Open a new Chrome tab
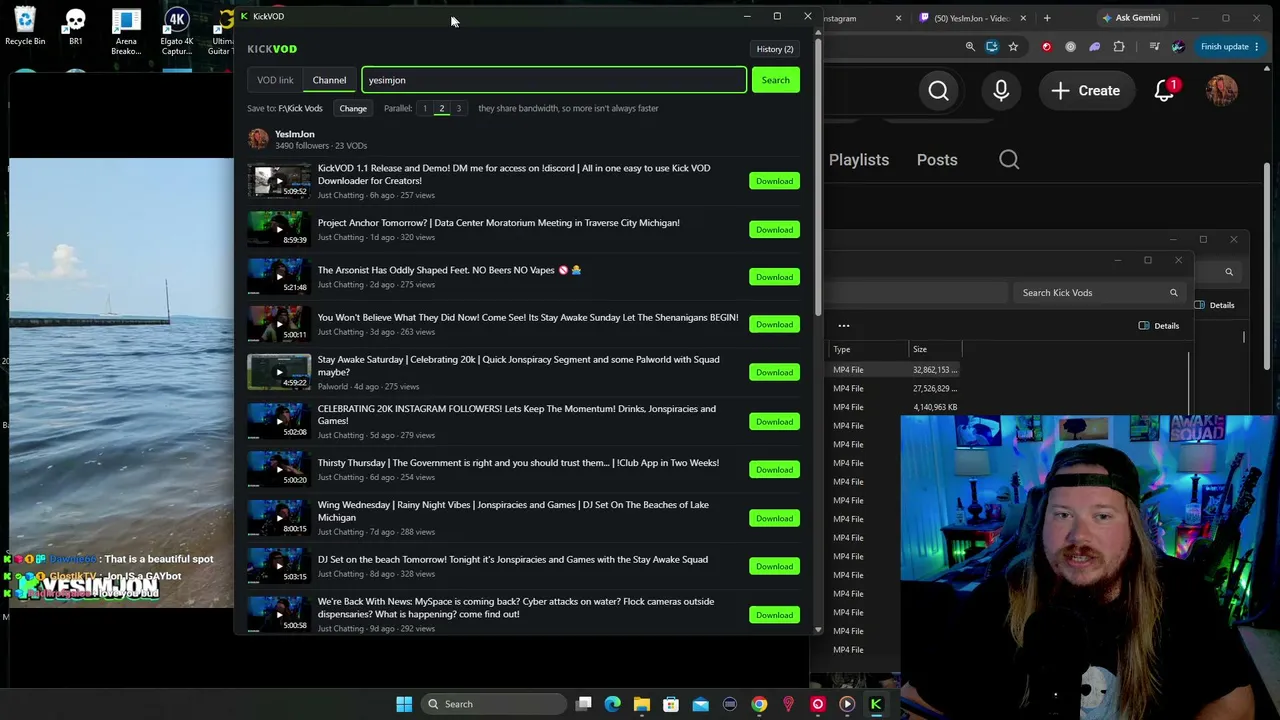 (1047, 18)
